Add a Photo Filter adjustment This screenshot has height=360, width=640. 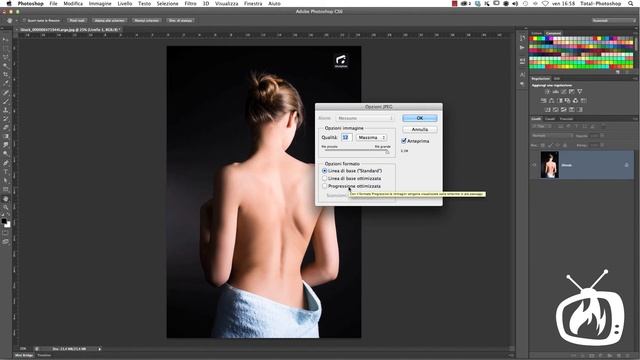coord(567,100)
